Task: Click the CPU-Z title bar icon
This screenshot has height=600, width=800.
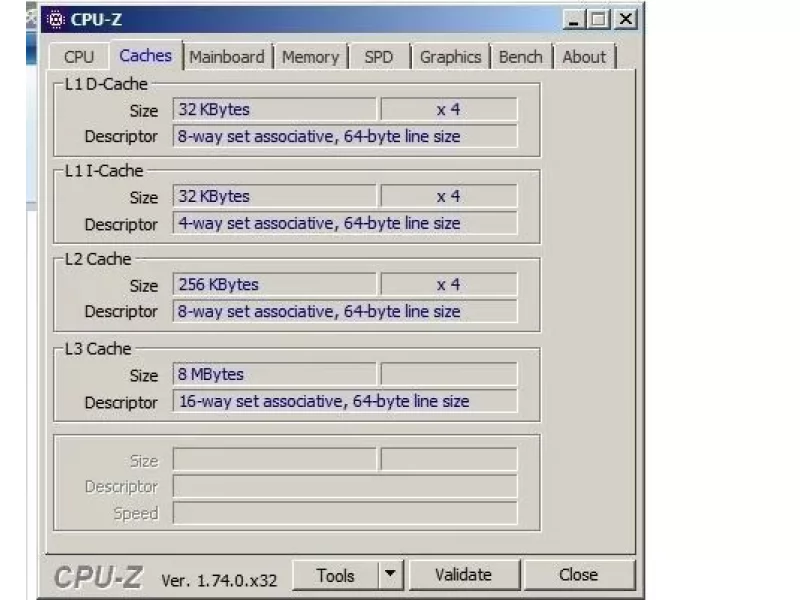Action: 56,19
